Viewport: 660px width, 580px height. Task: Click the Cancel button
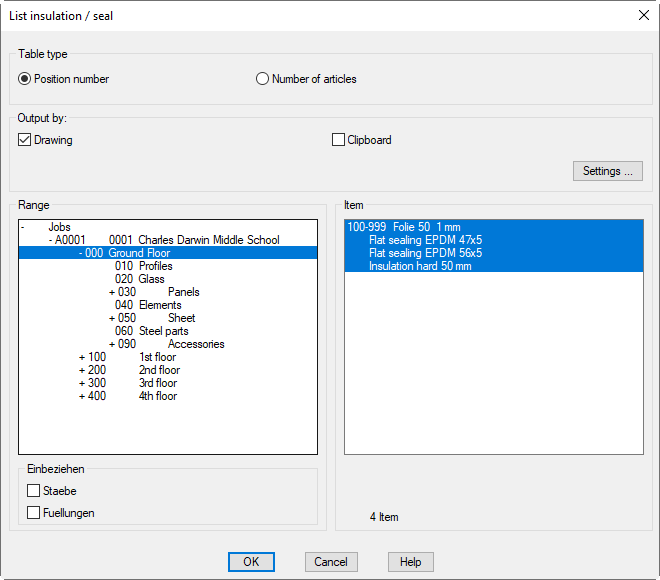[x=331, y=562]
